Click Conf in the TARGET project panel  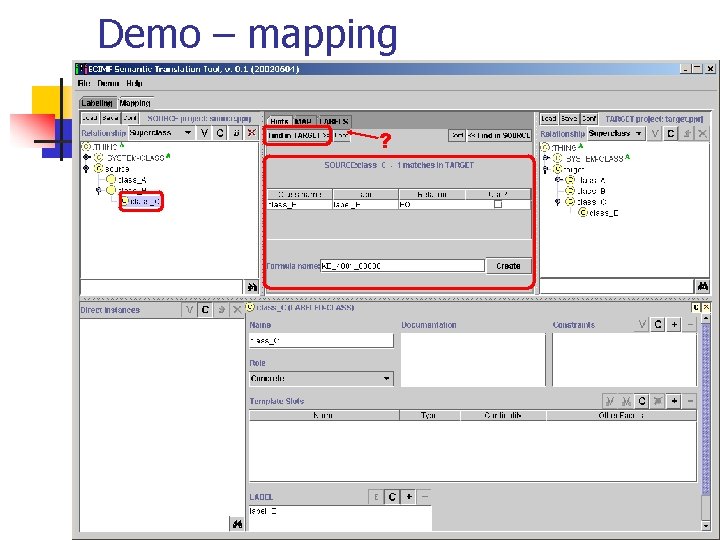[589, 118]
